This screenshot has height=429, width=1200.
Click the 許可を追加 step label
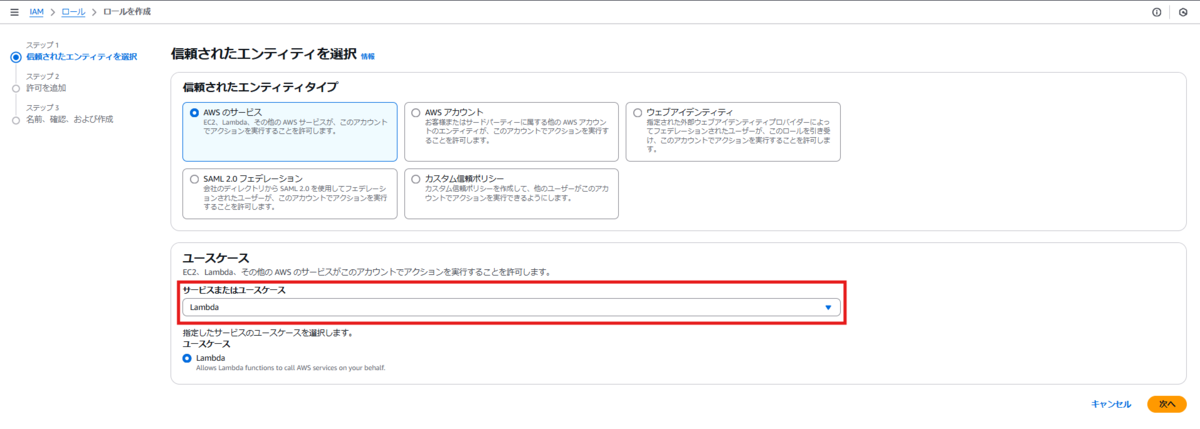(x=46, y=87)
